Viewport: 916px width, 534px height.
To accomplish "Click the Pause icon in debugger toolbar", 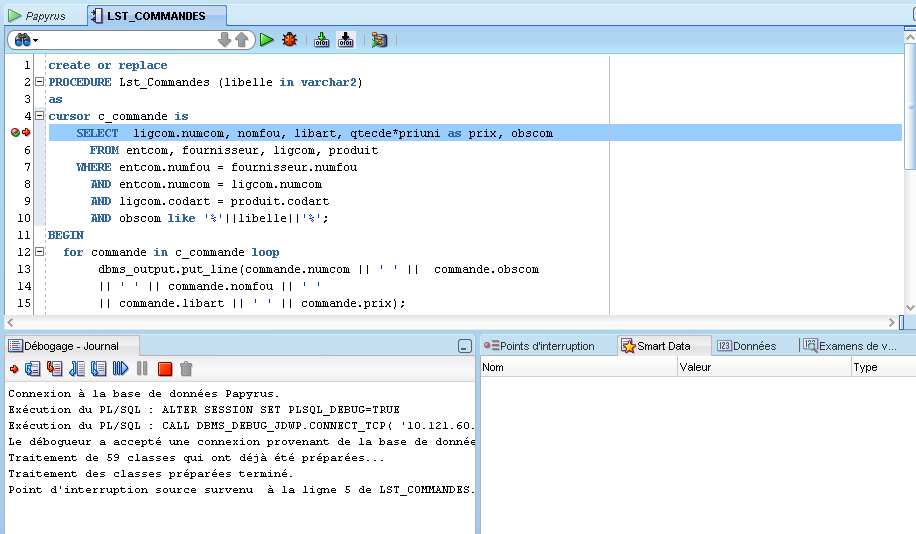I will (143, 369).
